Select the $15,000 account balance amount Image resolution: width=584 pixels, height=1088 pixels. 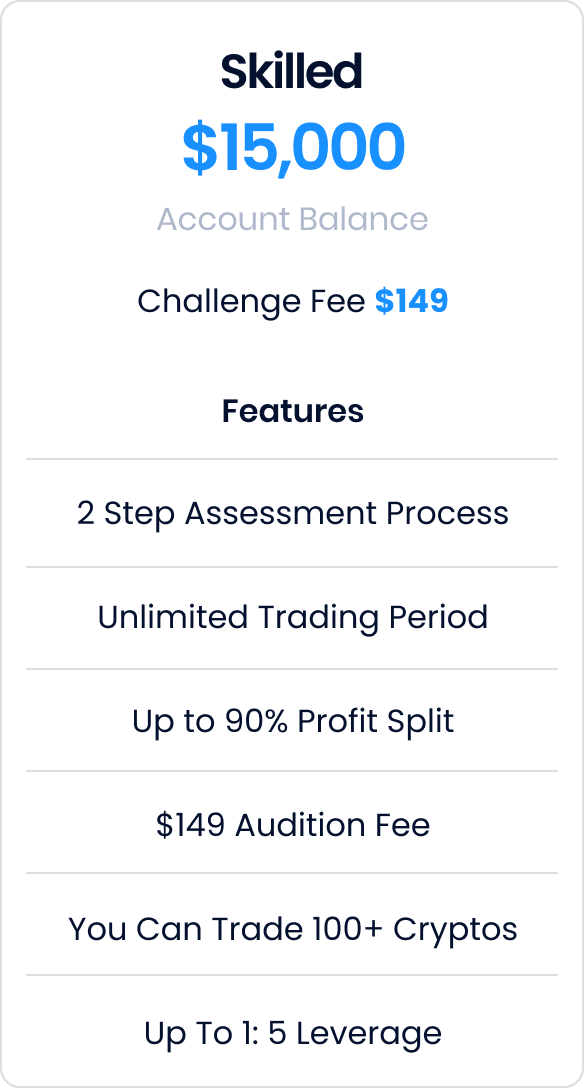tap(293, 147)
